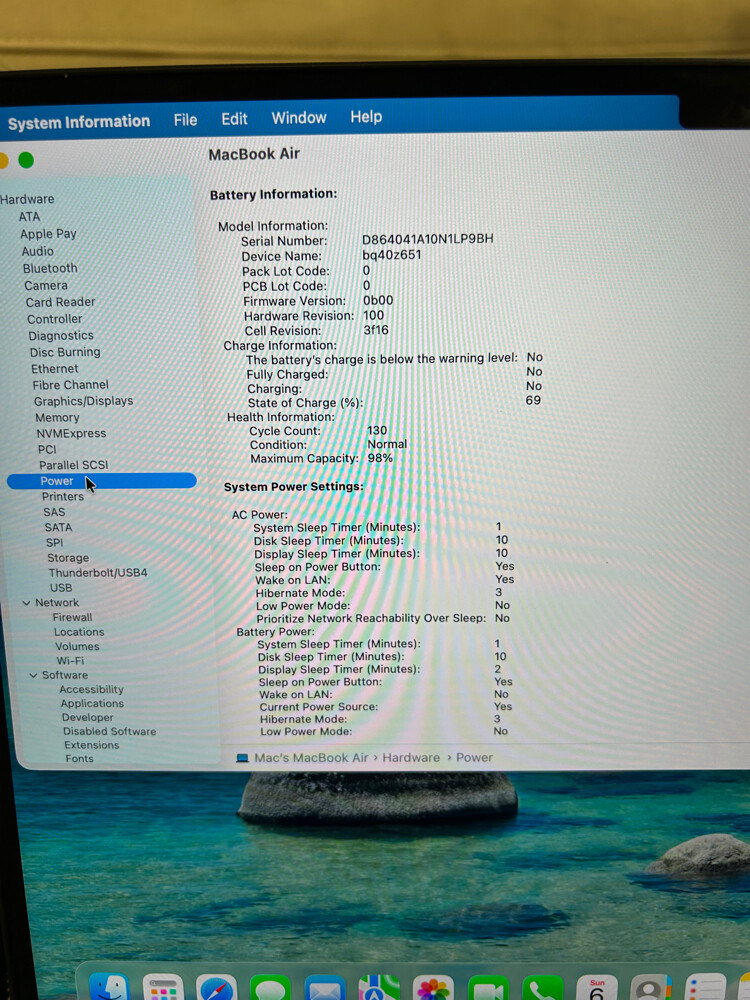This screenshot has width=750, height=1000.
Task: Open Messages from the Dock
Action: [x=270, y=987]
